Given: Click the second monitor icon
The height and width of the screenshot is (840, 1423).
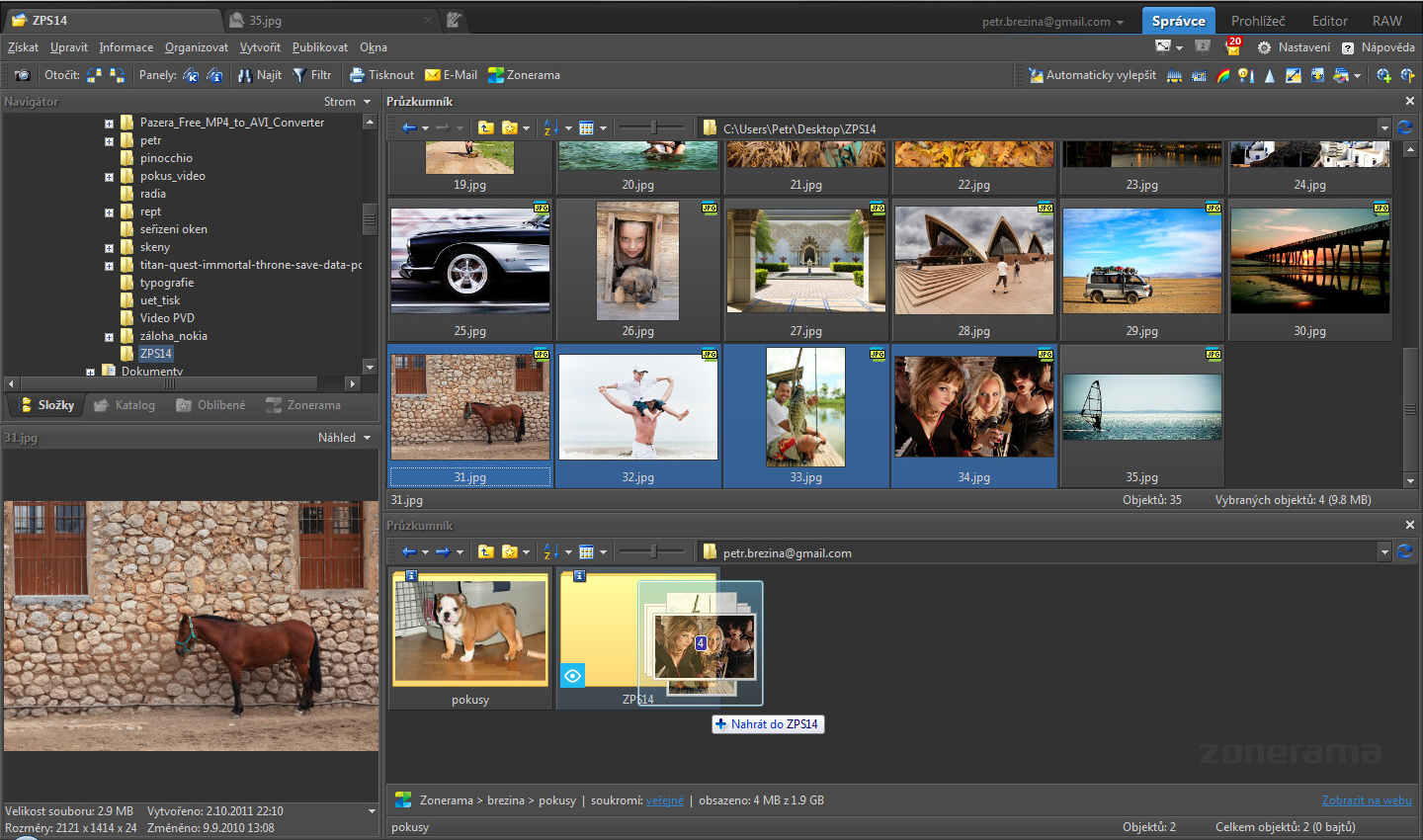Looking at the screenshot, I should [x=1203, y=46].
